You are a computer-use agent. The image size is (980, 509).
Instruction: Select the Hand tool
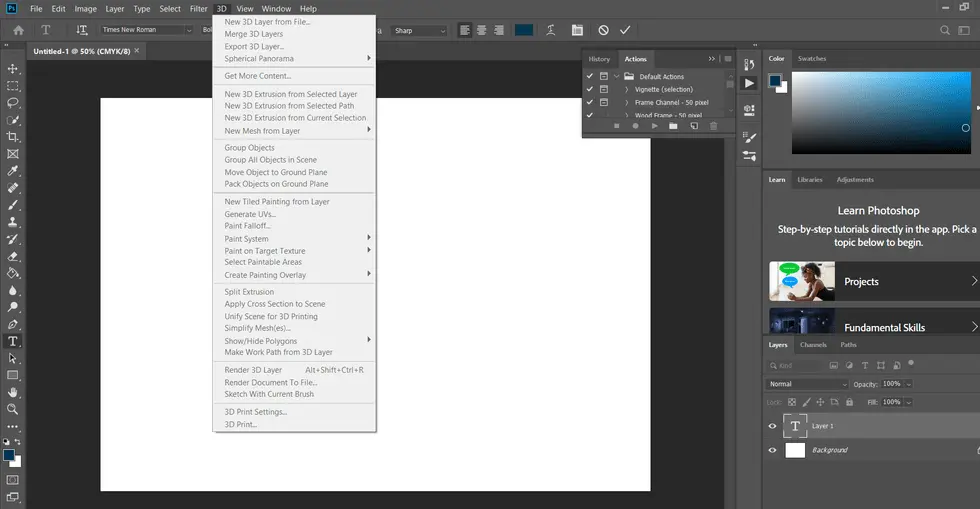tap(12, 392)
